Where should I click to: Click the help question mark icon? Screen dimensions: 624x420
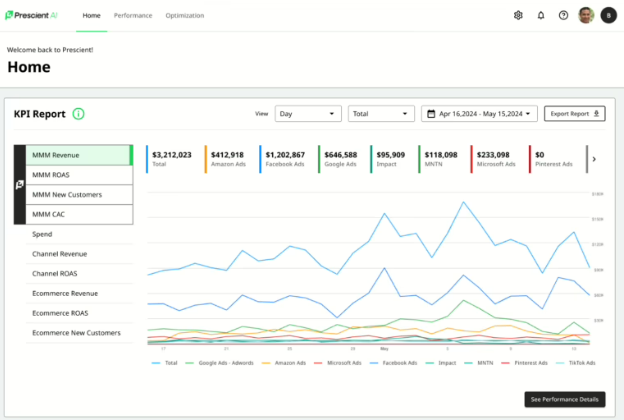pos(563,16)
